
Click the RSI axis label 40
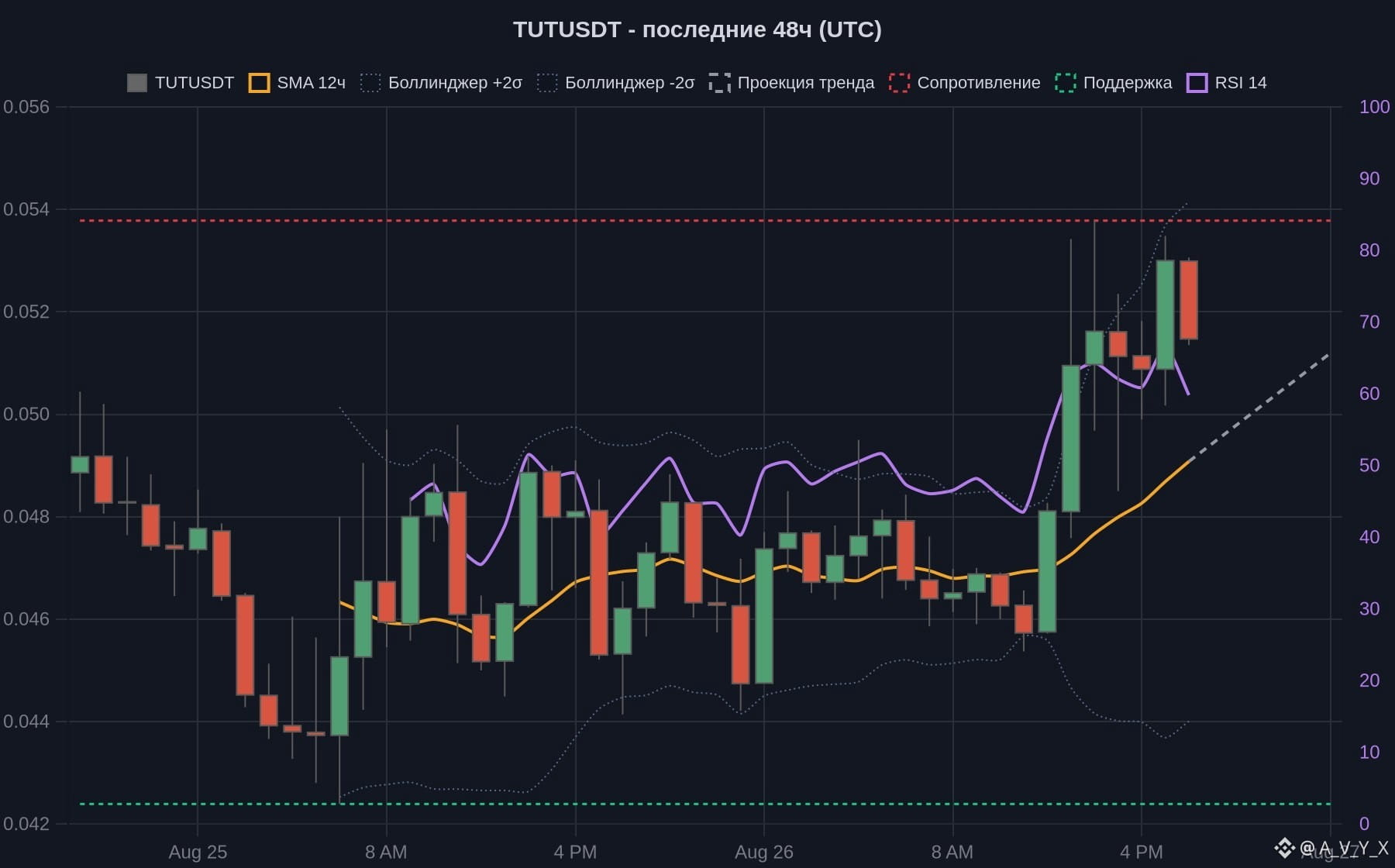point(1369,537)
